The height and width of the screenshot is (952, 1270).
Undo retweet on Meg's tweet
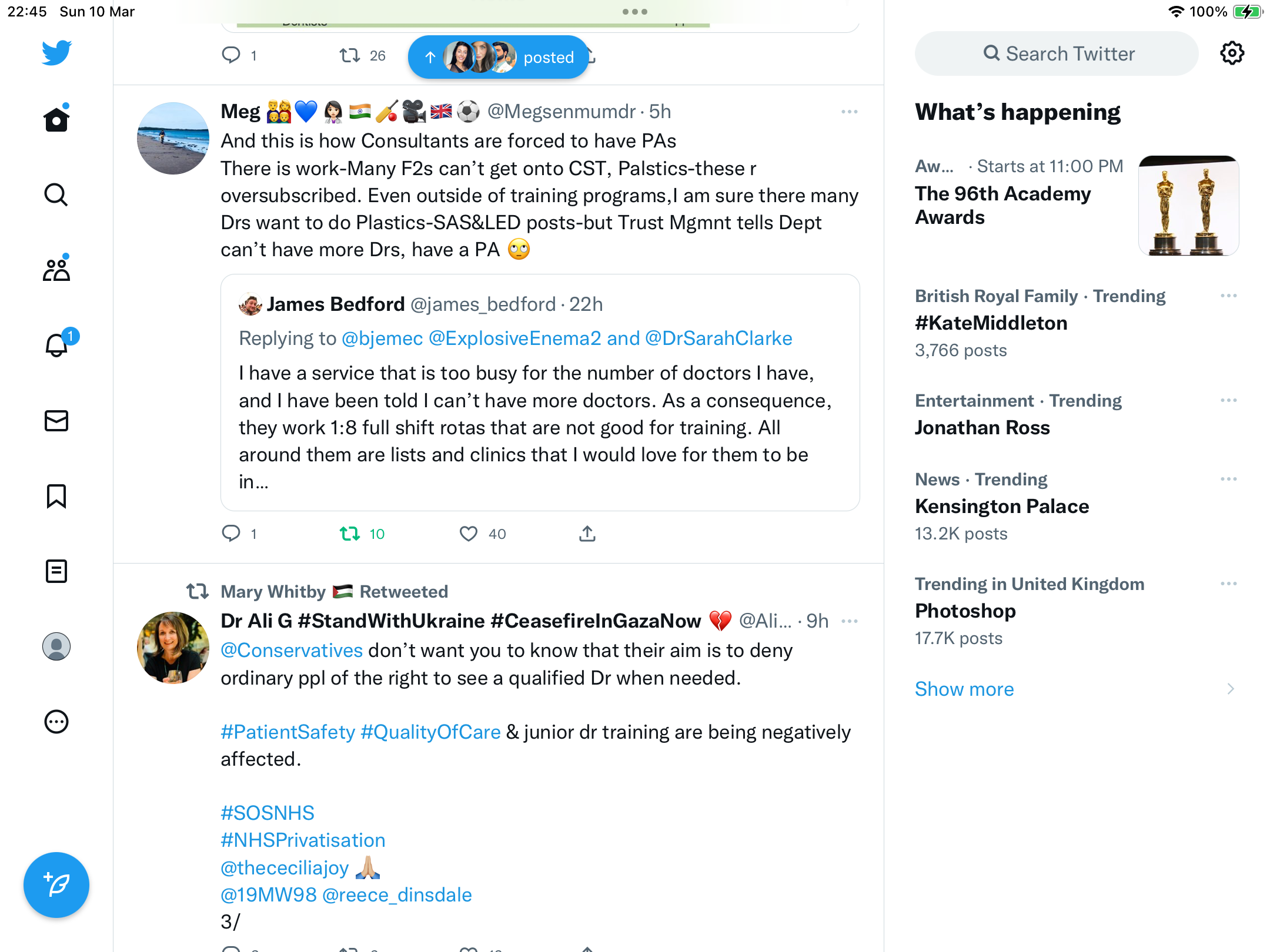[350, 534]
